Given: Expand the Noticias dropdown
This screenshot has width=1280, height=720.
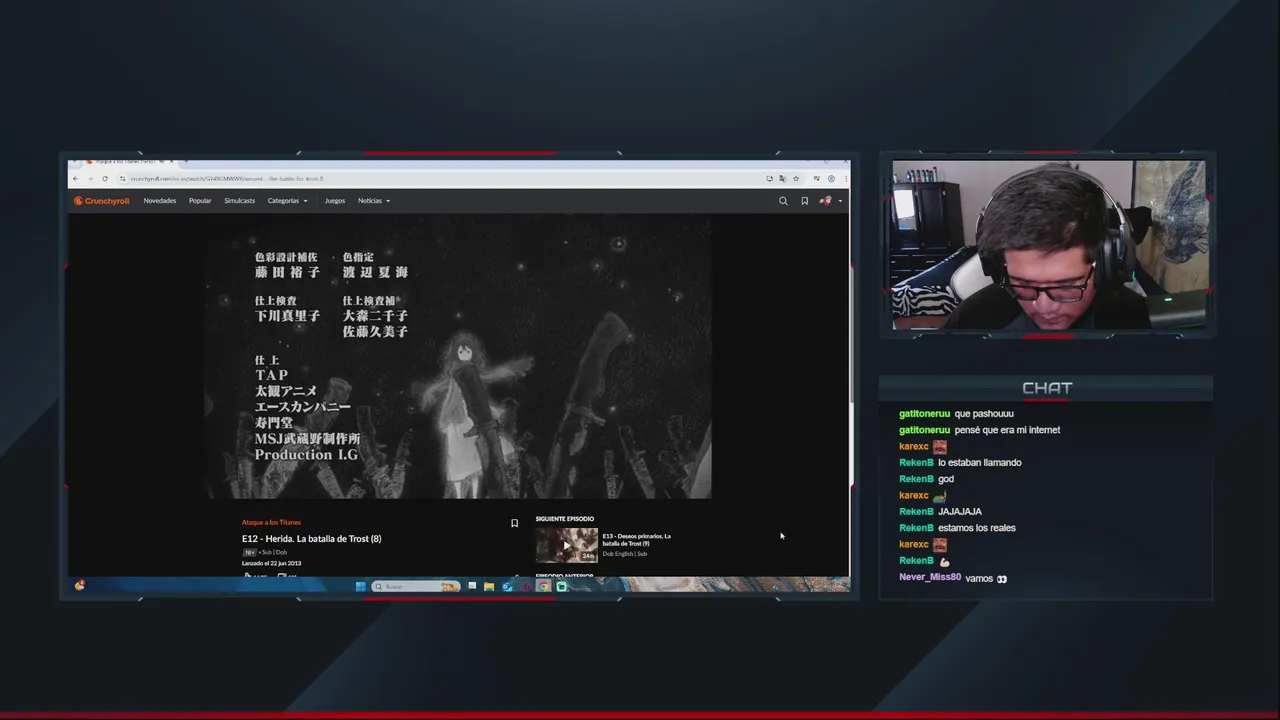Looking at the screenshot, I should point(374,201).
